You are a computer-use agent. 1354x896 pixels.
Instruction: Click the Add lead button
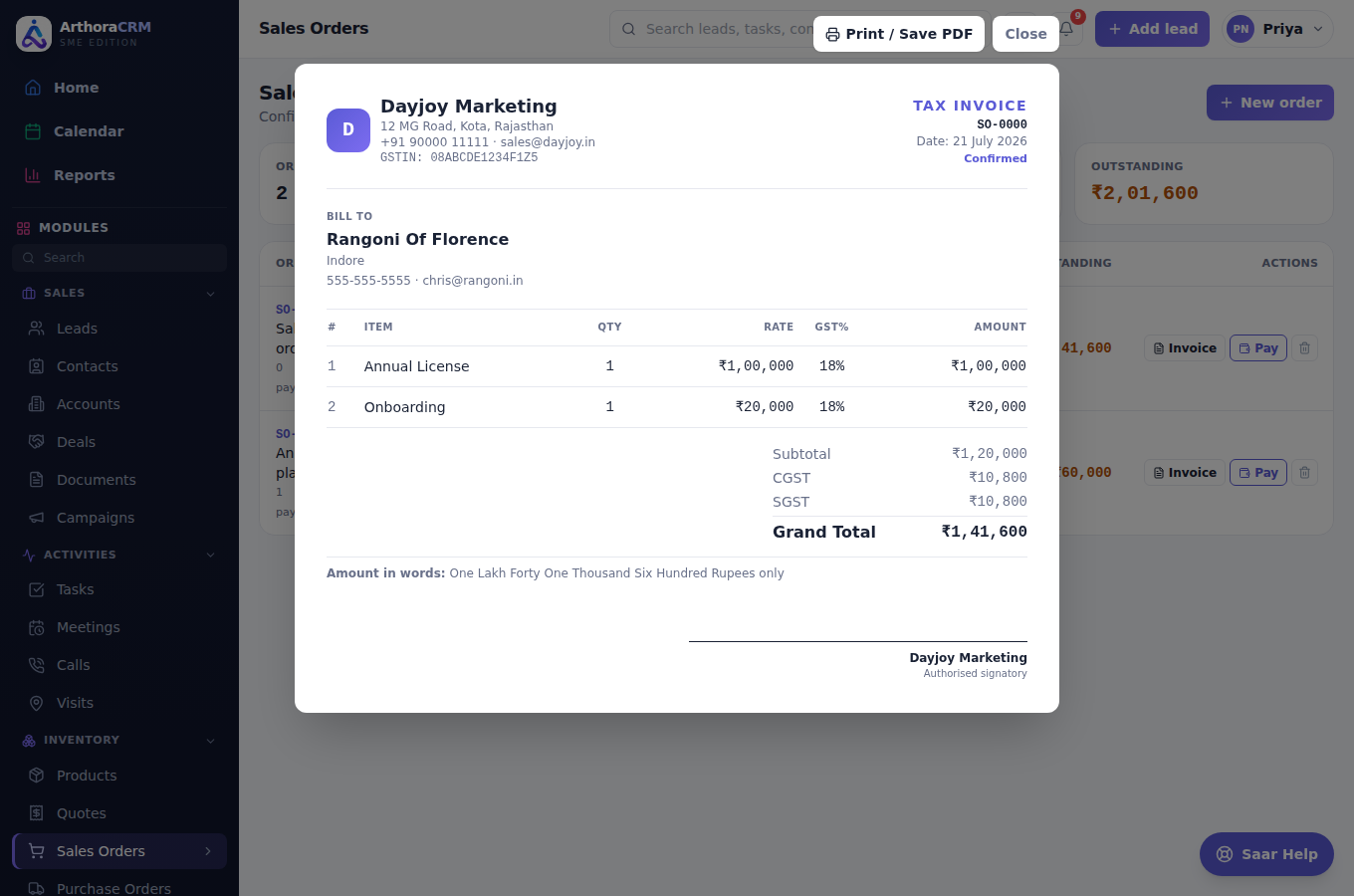pyautogui.click(x=1153, y=29)
